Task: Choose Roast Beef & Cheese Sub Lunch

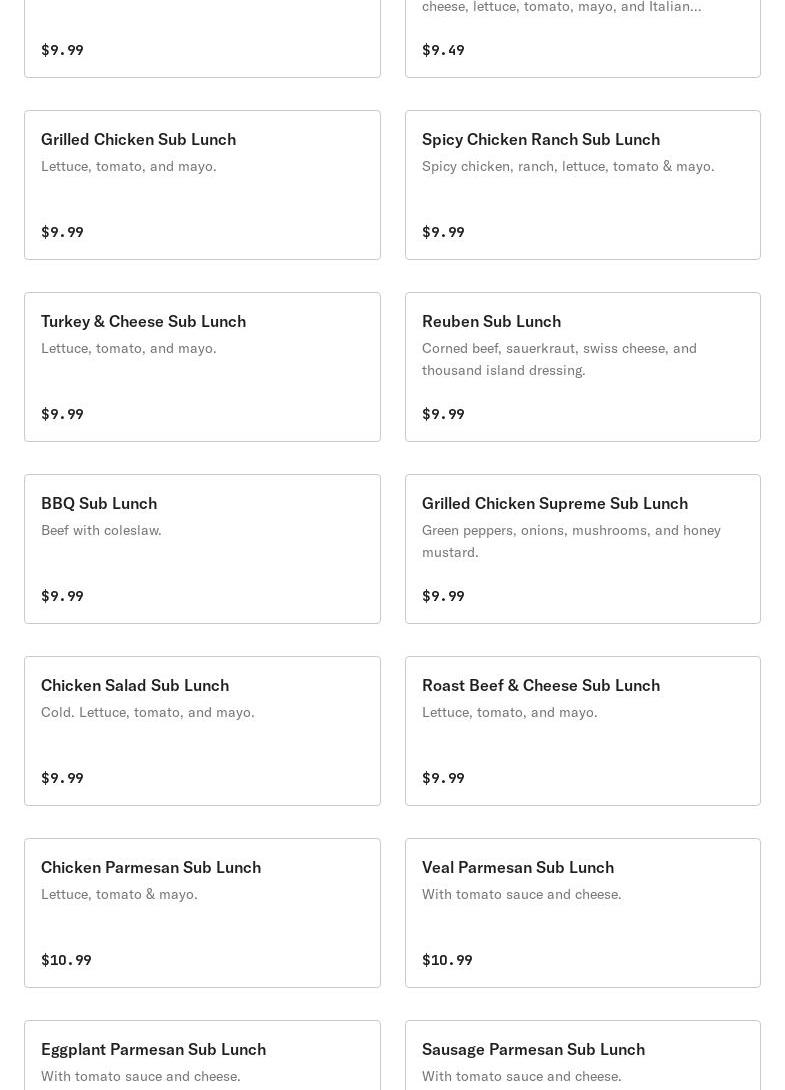Action: [582, 731]
